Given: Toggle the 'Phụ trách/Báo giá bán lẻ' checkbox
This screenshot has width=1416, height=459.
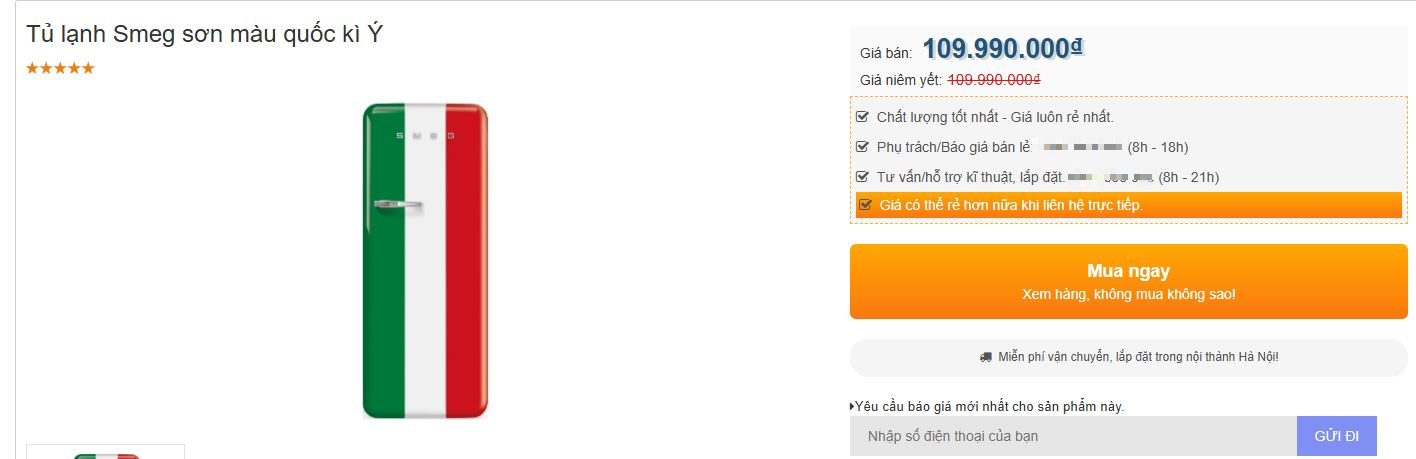Looking at the screenshot, I should pyautogui.click(x=863, y=147).
